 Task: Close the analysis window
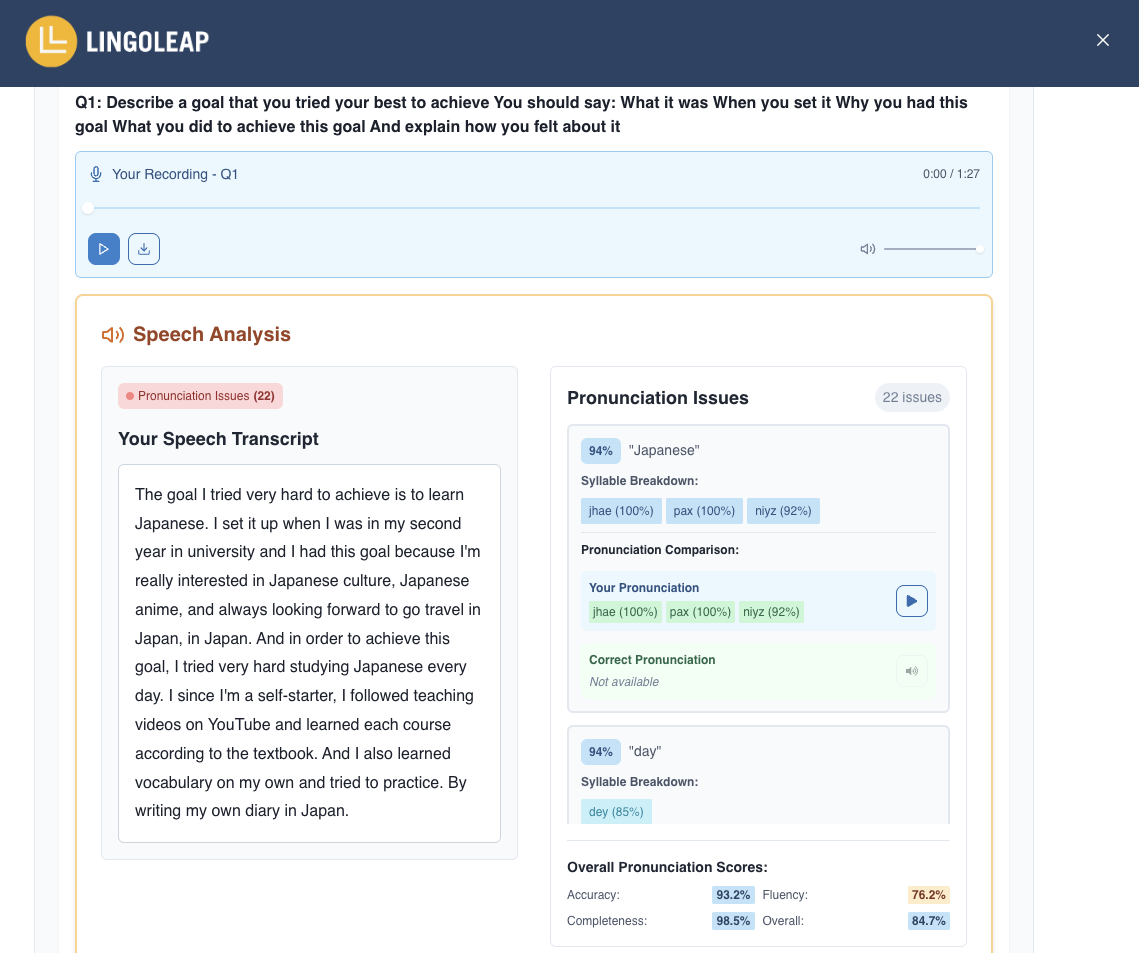click(x=1103, y=41)
